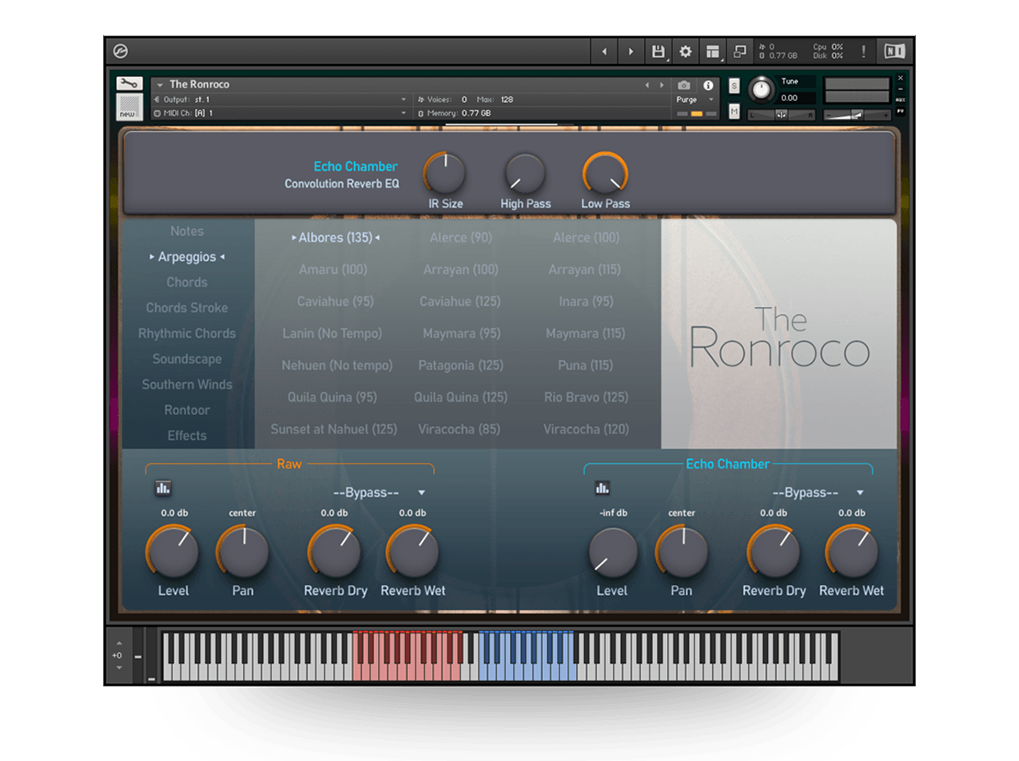Choose the Patagonia (125) arpeggio
This screenshot has height=761, width=1019.
click(461, 365)
